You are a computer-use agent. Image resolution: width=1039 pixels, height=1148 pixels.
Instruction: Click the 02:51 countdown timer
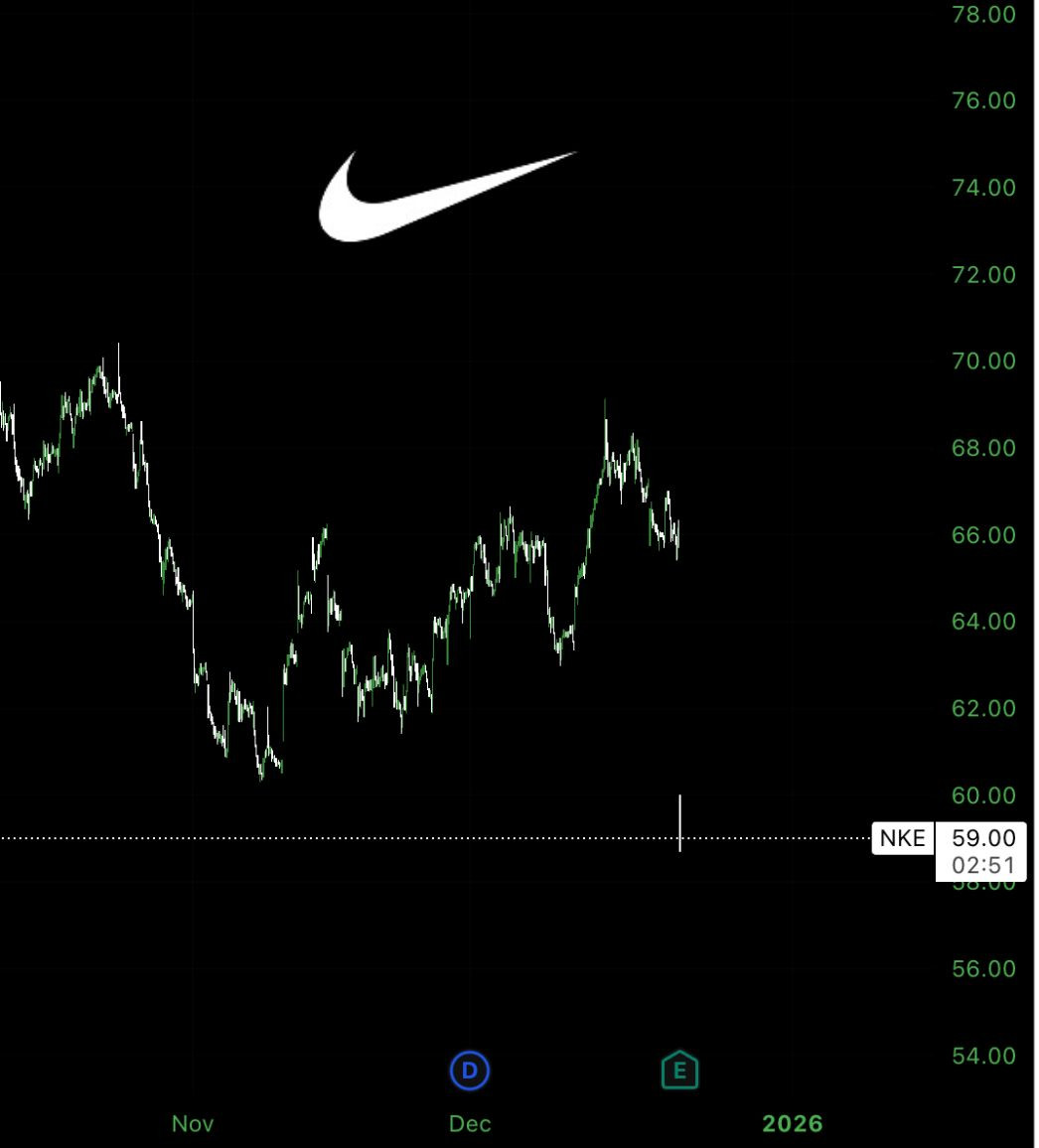(x=982, y=865)
